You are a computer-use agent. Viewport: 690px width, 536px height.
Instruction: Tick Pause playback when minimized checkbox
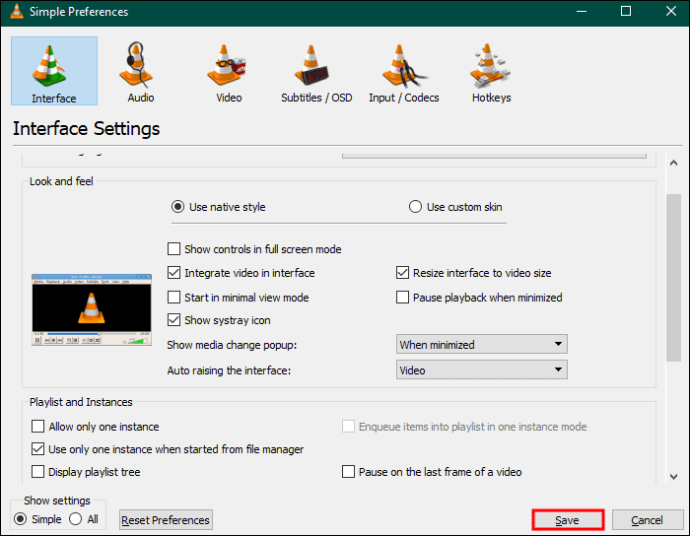tap(402, 297)
